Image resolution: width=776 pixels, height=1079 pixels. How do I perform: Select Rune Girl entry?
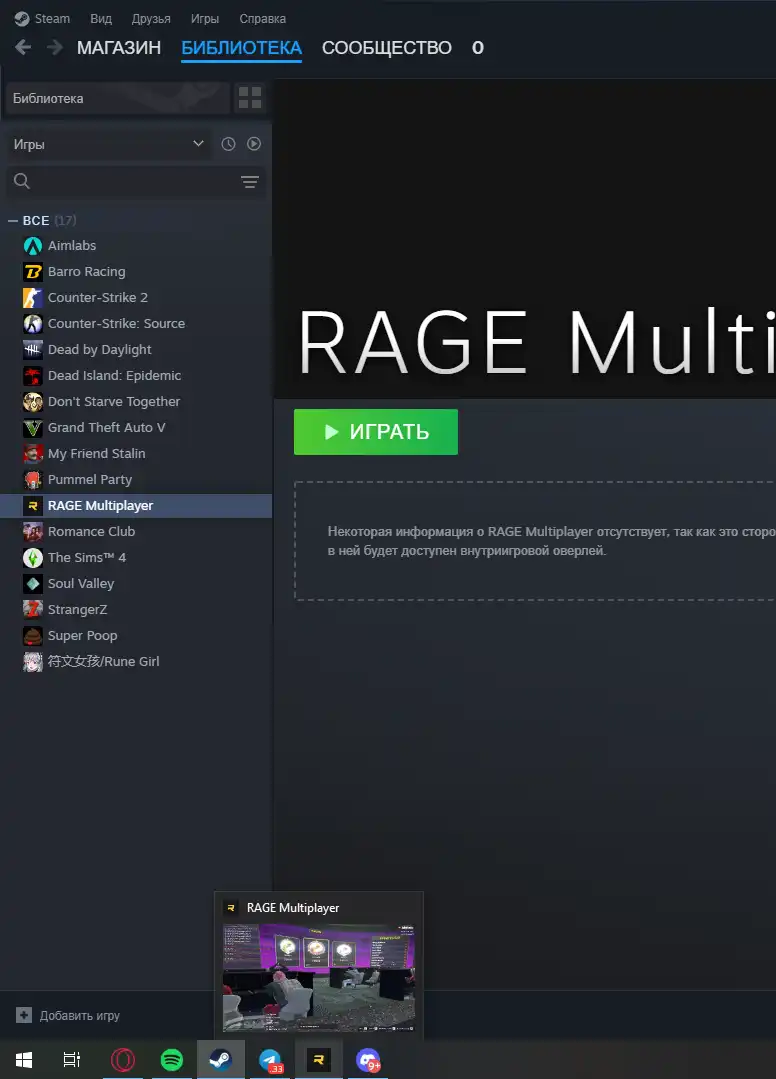point(136,661)
